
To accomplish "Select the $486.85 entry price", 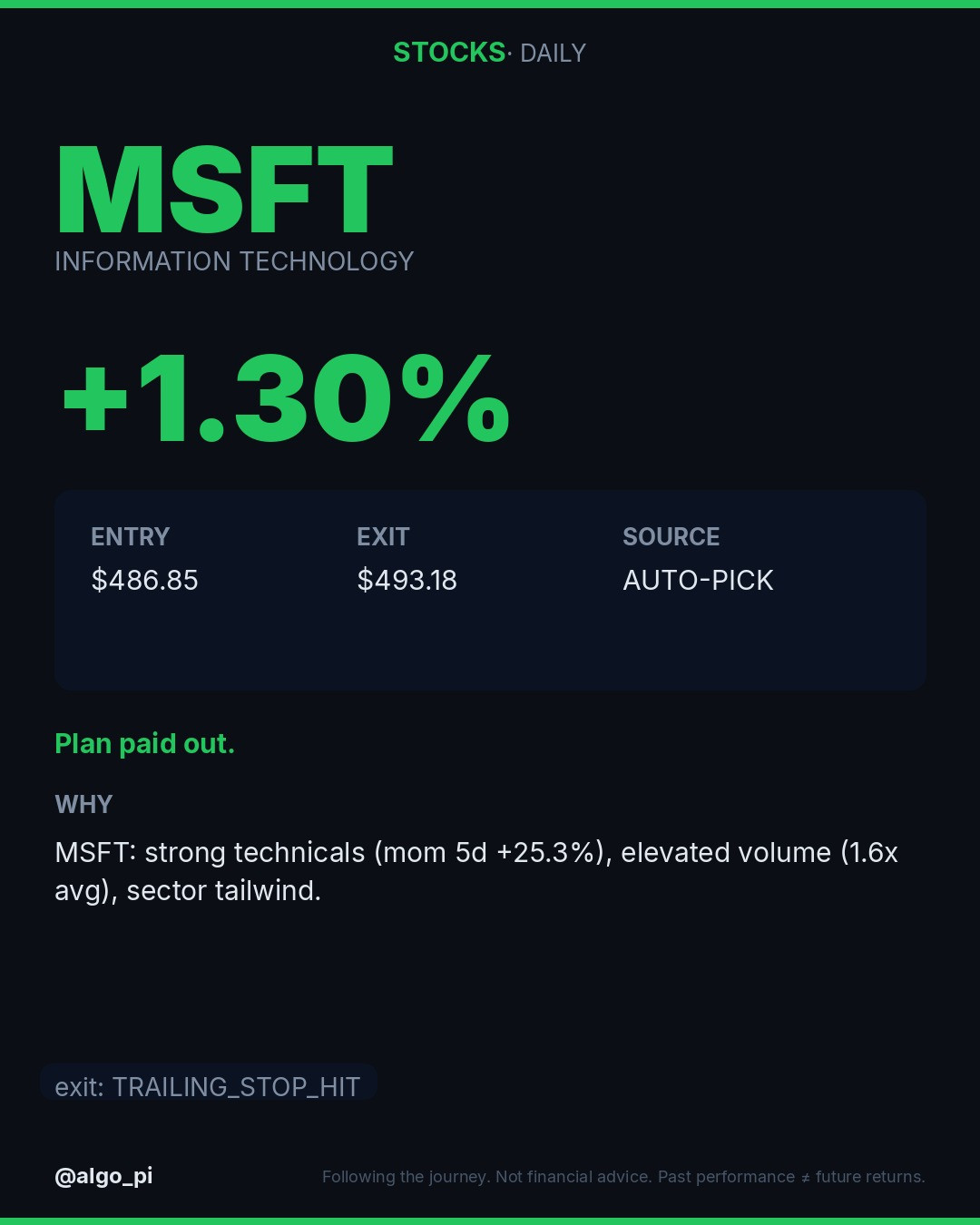I will (145, 580).
